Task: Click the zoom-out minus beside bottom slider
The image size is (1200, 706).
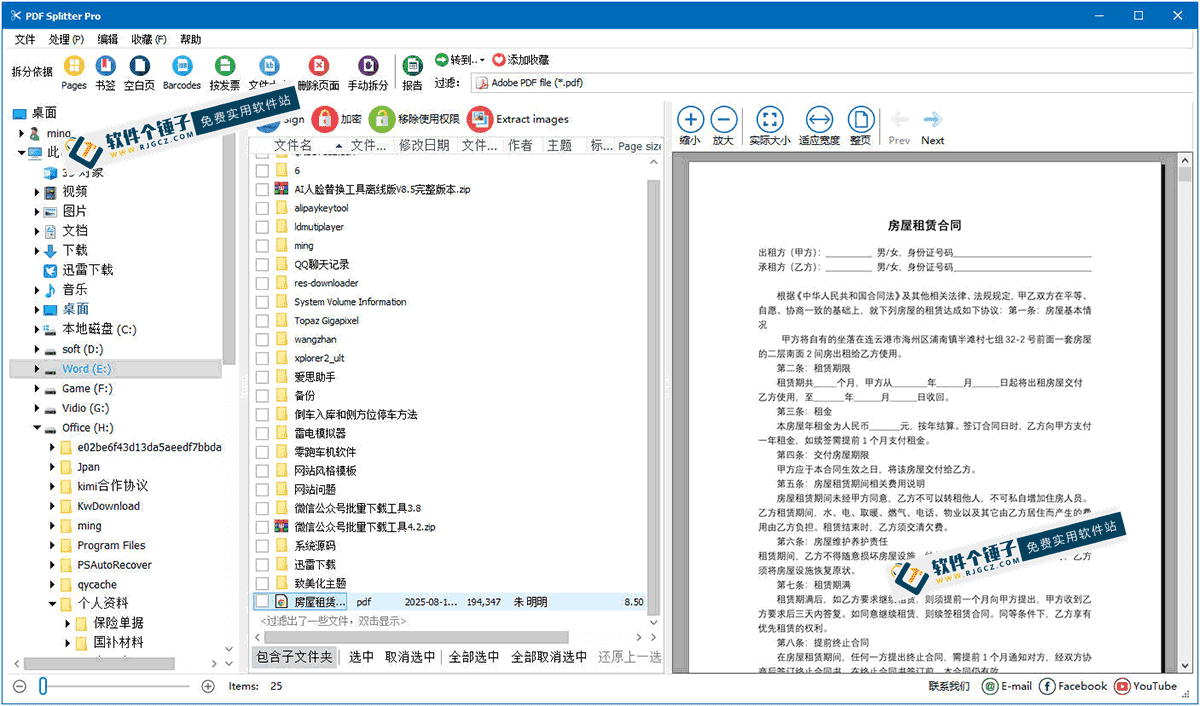Action: [19, 686]
